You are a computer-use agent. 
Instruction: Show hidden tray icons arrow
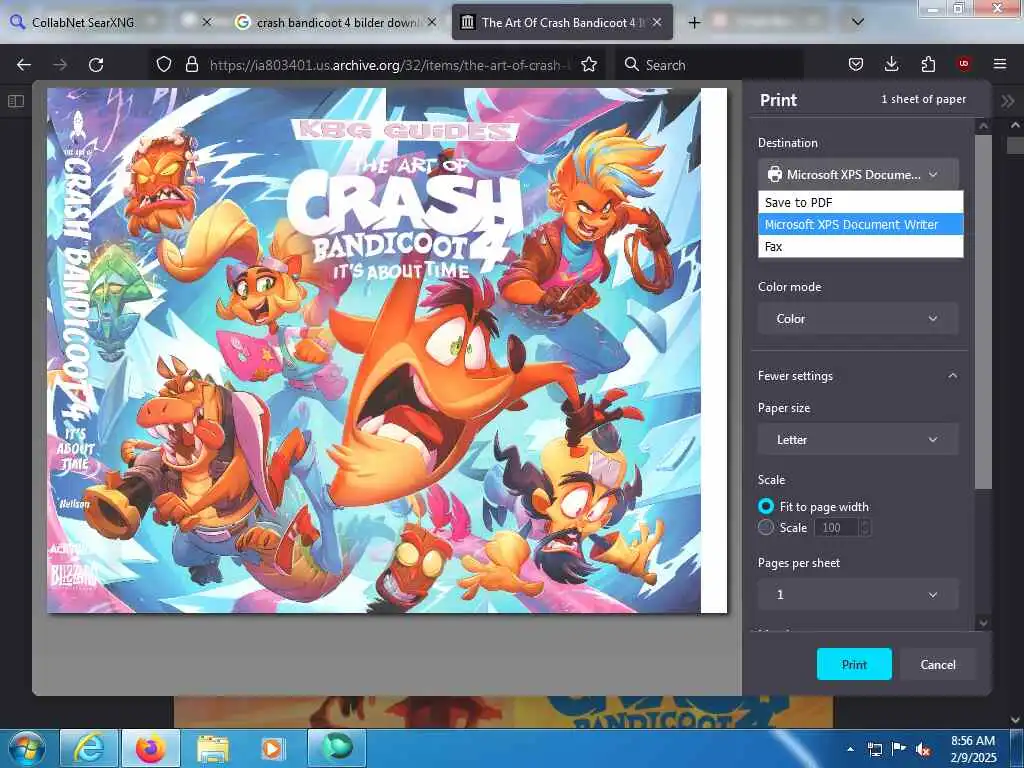pyautogui.click(x=850, y=749)
